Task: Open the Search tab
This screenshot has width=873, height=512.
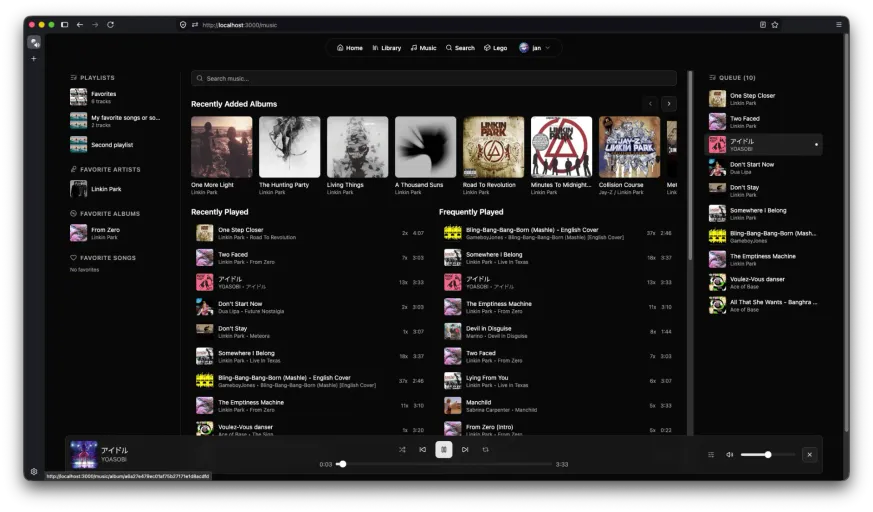Action: point(460,48)
